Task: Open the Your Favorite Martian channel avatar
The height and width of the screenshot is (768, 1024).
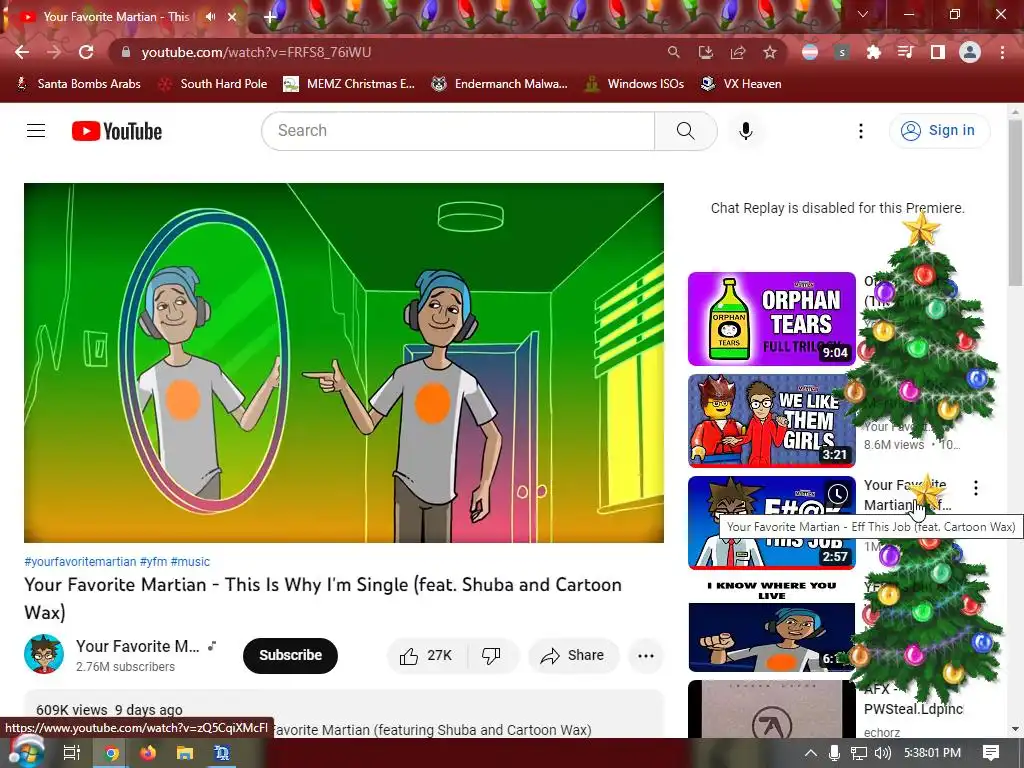Action: [44, 654]
